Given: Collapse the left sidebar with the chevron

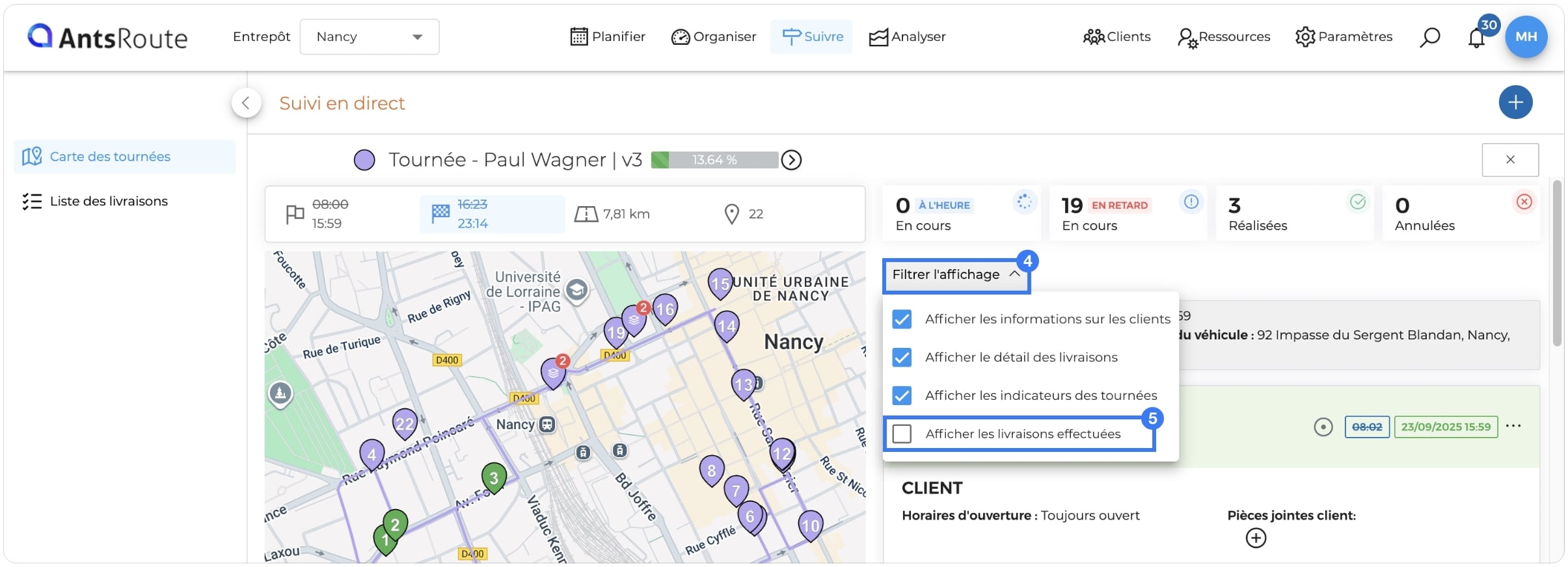Looking at the screenshot, I should pos(246,103).
